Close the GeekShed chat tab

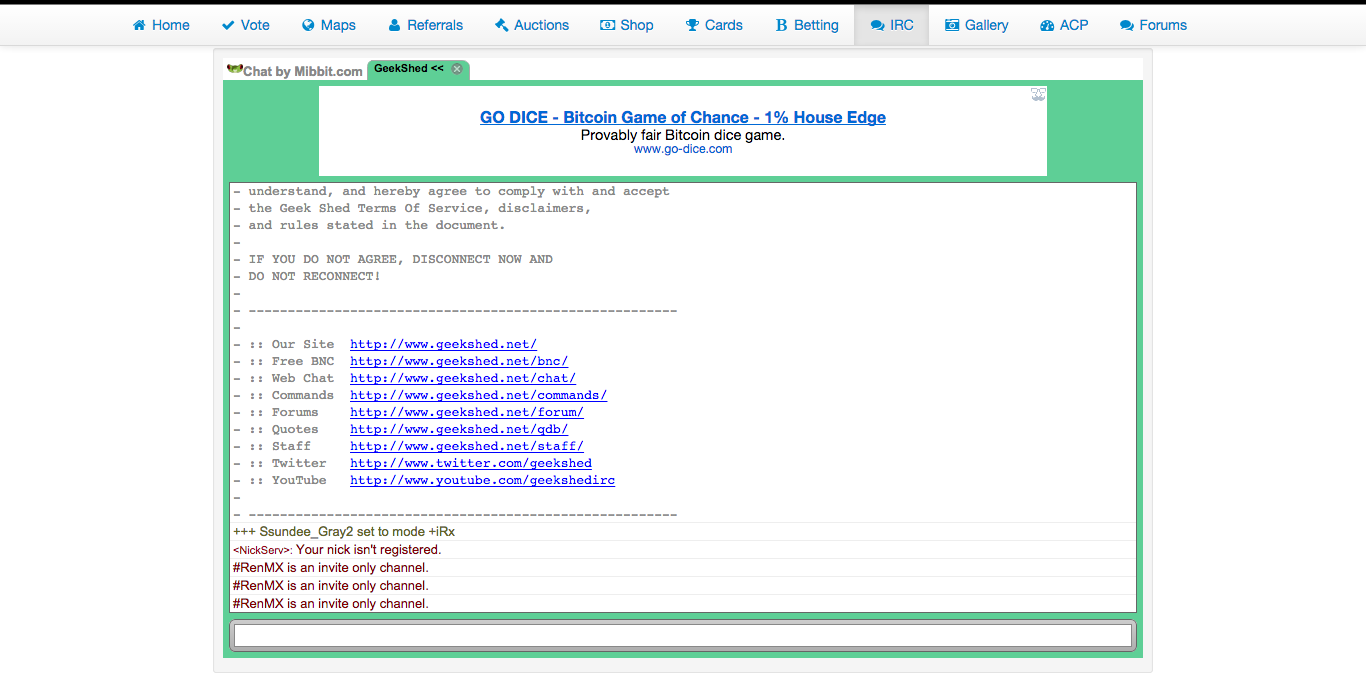click(456, 69)
